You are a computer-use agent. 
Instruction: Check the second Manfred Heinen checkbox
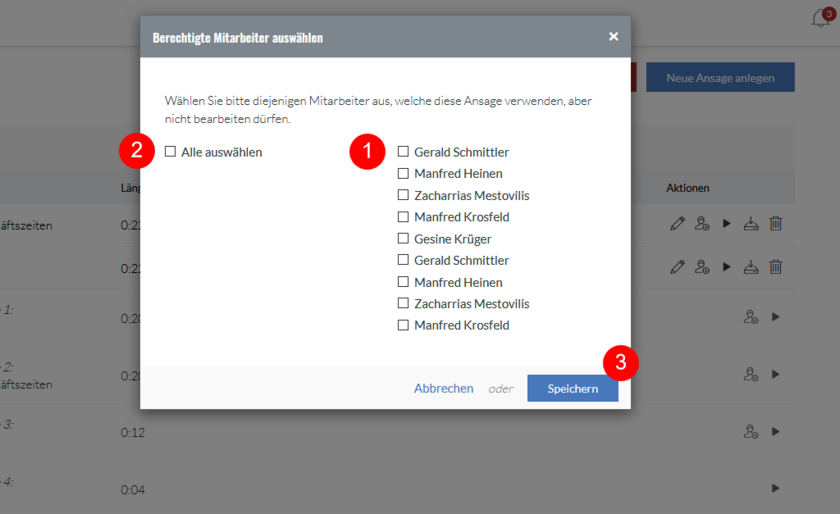click(403, 281)
